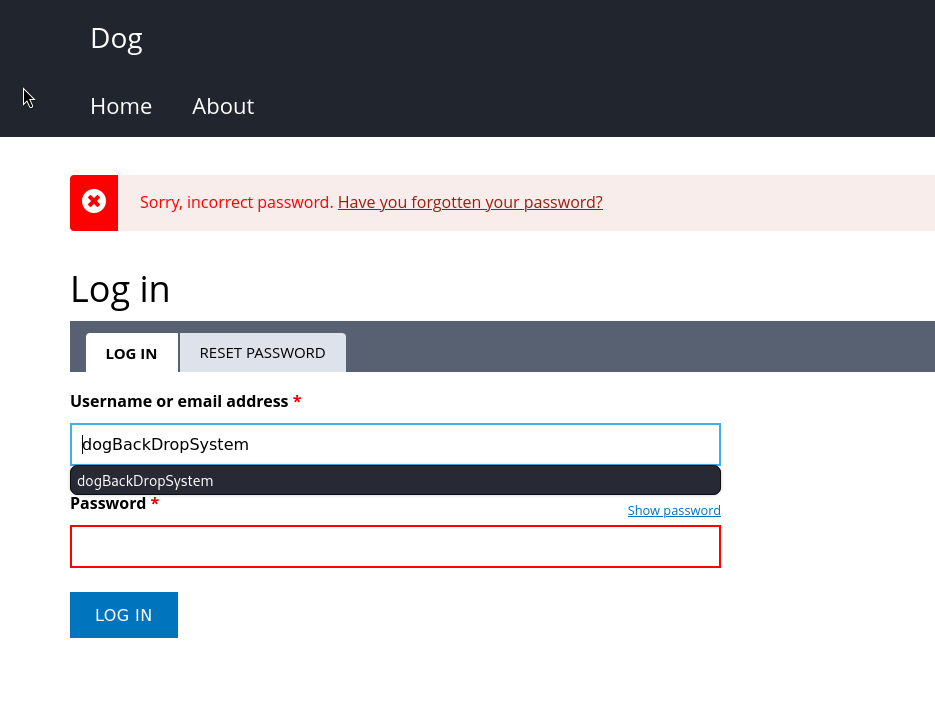Go to the Home menu item
Image resolution: width=935 pixels, height=711 pixels.
[121, 106]
